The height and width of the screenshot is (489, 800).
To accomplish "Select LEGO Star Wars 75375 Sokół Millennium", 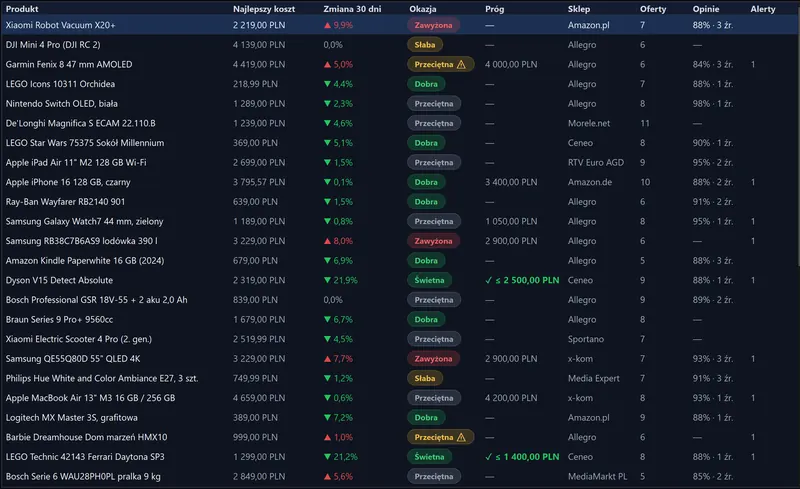I will (x=85, y=143).
